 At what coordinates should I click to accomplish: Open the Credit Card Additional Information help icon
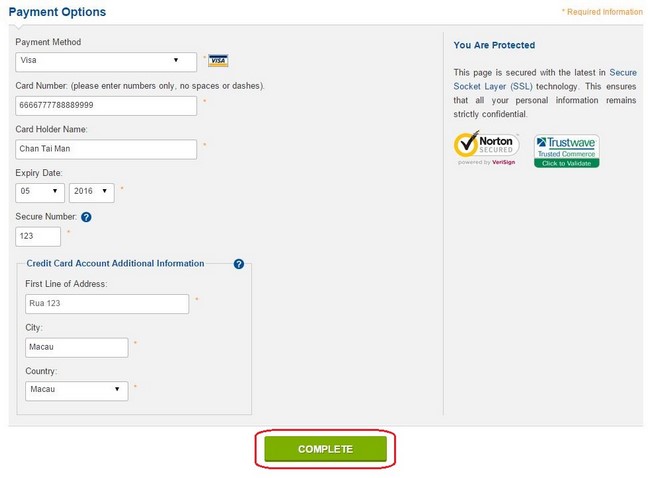pyautogui.click(x=239, y=264)
